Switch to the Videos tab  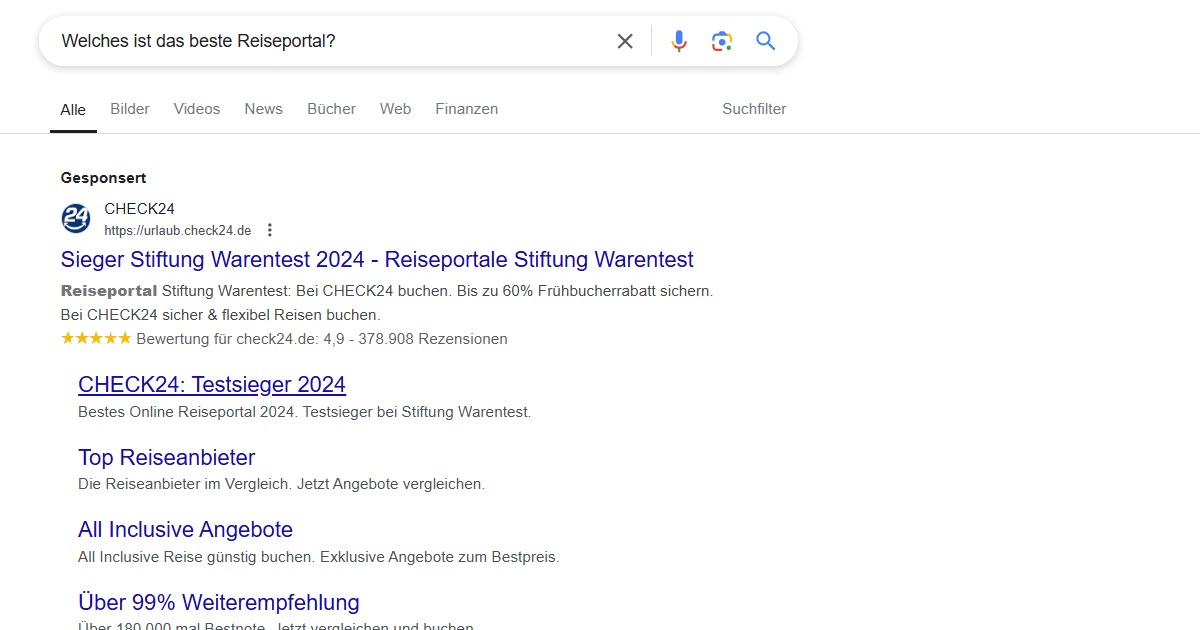(x=197, y=109)
